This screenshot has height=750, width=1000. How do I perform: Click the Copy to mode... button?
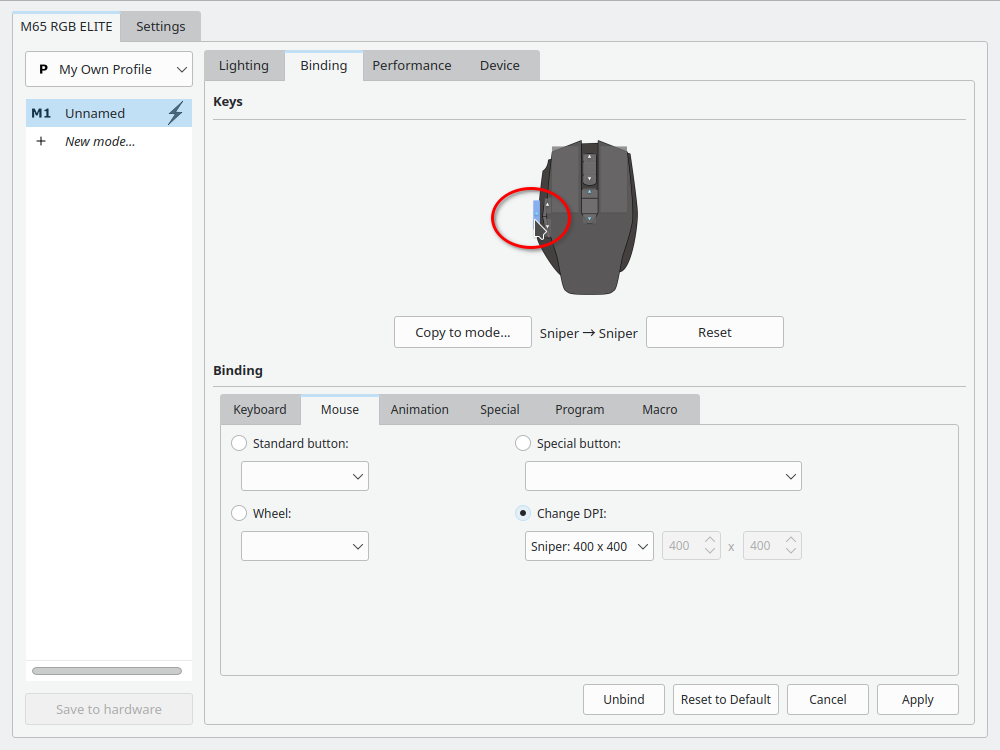463,332
